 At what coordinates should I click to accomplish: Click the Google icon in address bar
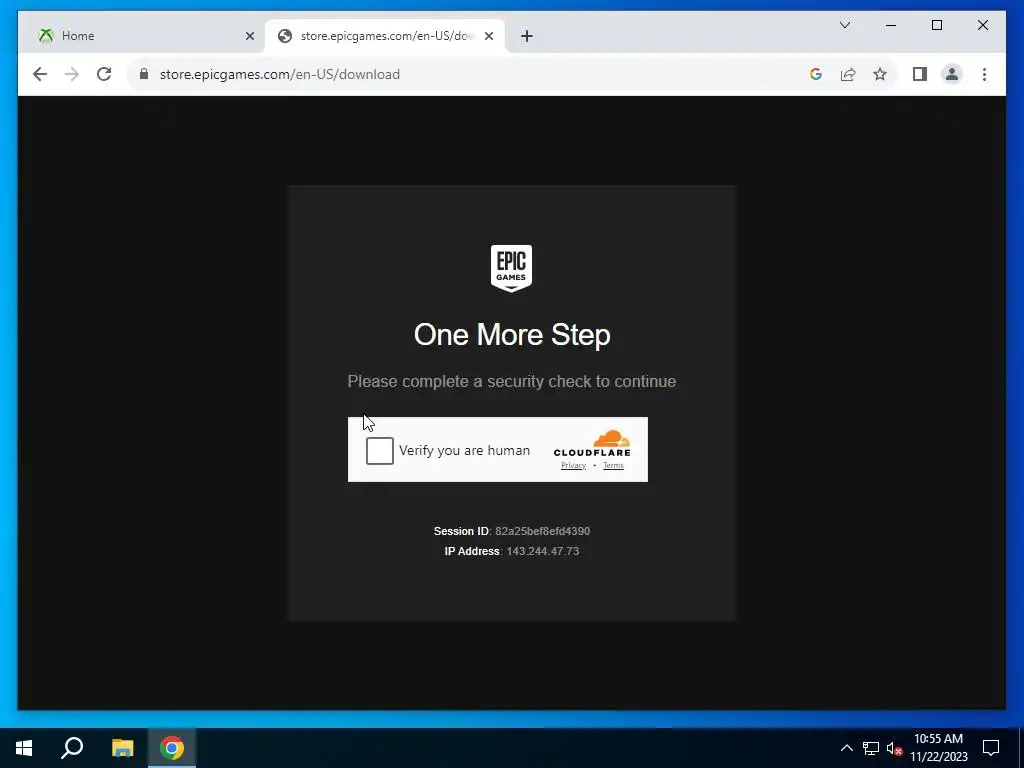point(816,74)
